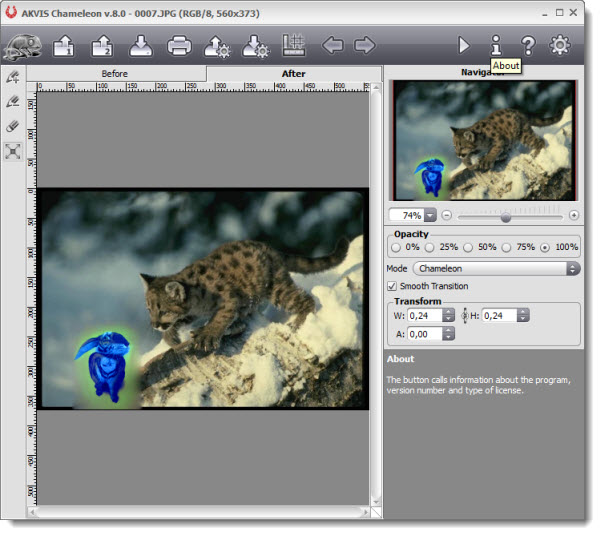The height and width of the screenshot is (535, 600).
Task: Switch to the After tab
Action: (x=294, y=73)
